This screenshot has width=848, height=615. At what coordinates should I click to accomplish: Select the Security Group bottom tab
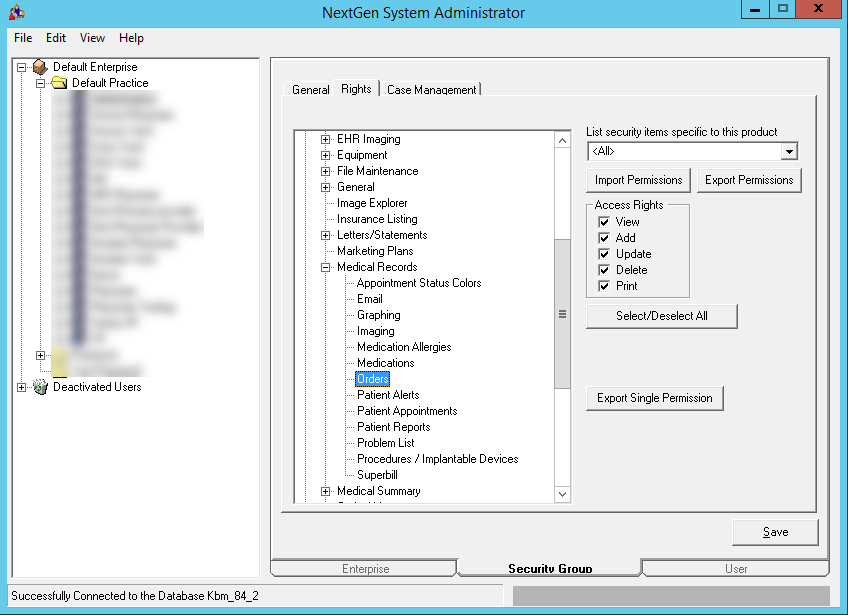(x=550, y=568)
